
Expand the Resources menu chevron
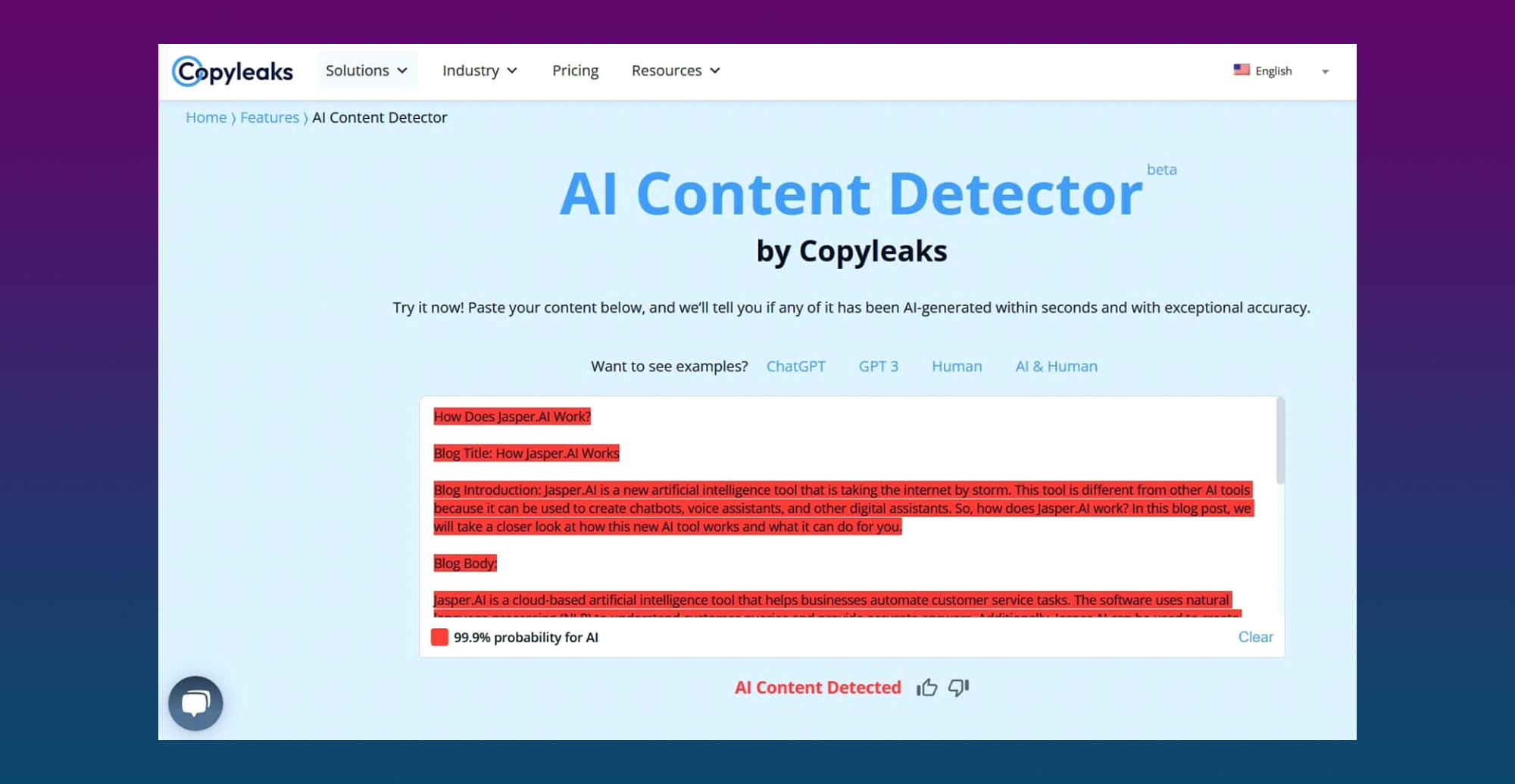point(714,70)
